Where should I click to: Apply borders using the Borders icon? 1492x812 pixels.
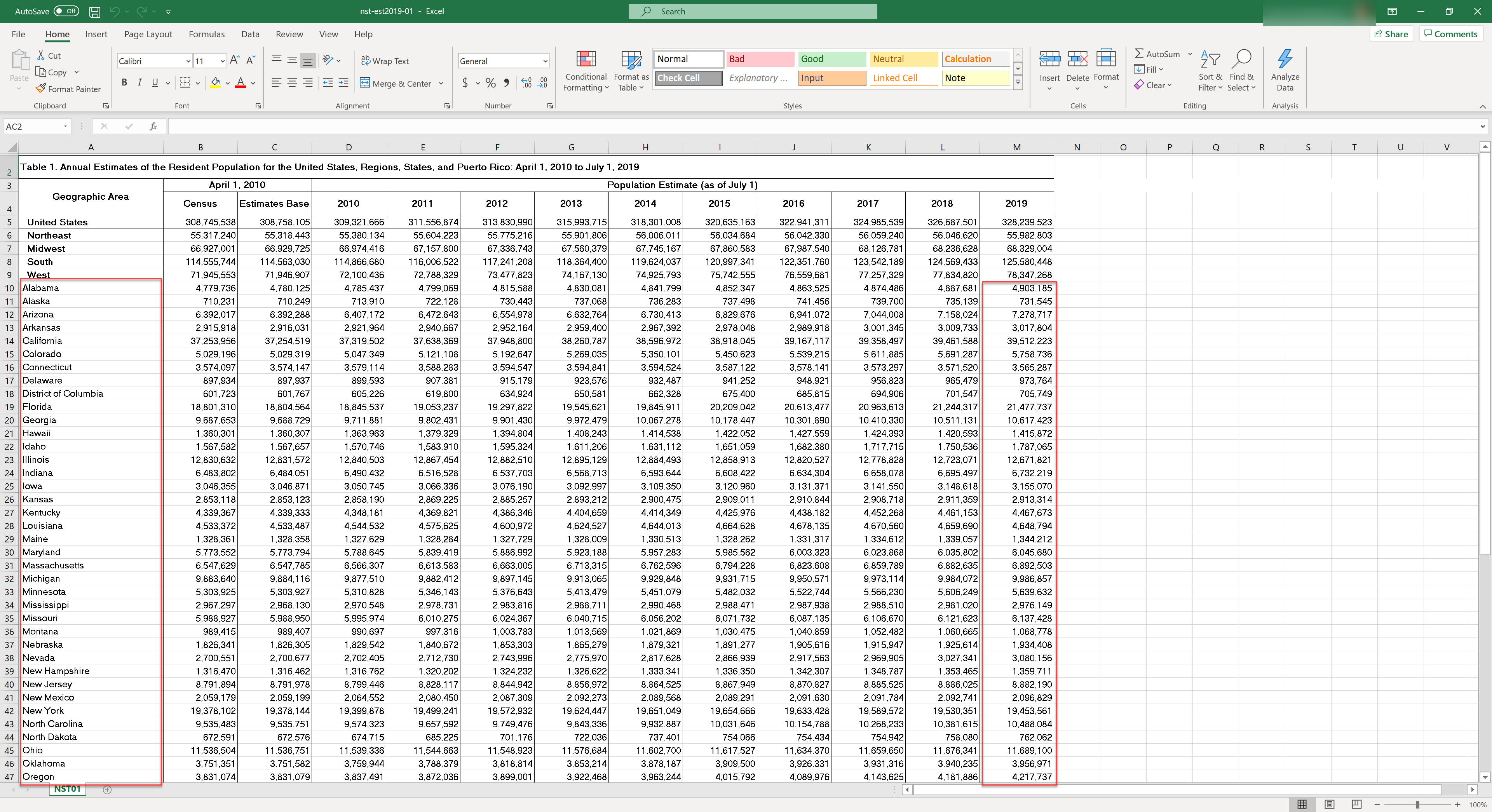click(185, 83)
